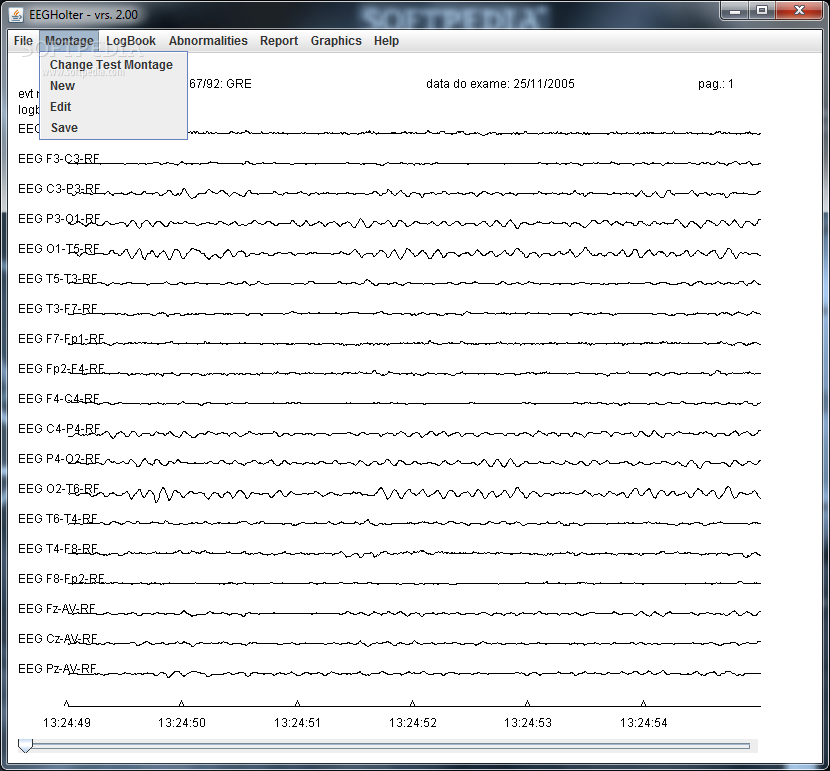The width and height of the screenshot is (830, 771).
Task: Choose Change Test Montage from the menu
Action: point(113,65)
